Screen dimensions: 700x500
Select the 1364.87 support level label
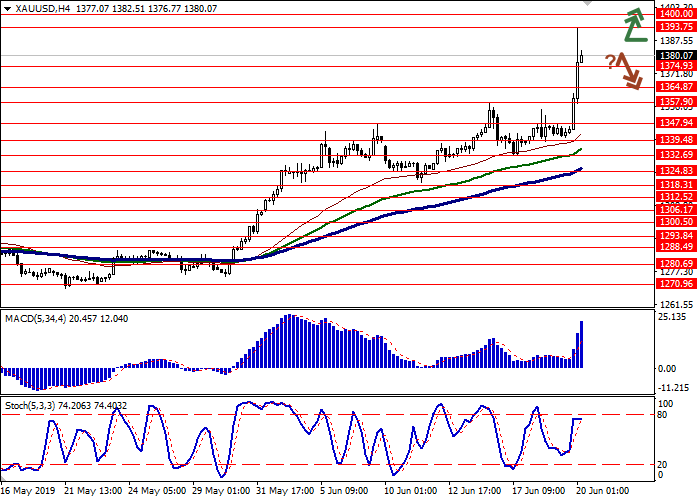[676, 87]
